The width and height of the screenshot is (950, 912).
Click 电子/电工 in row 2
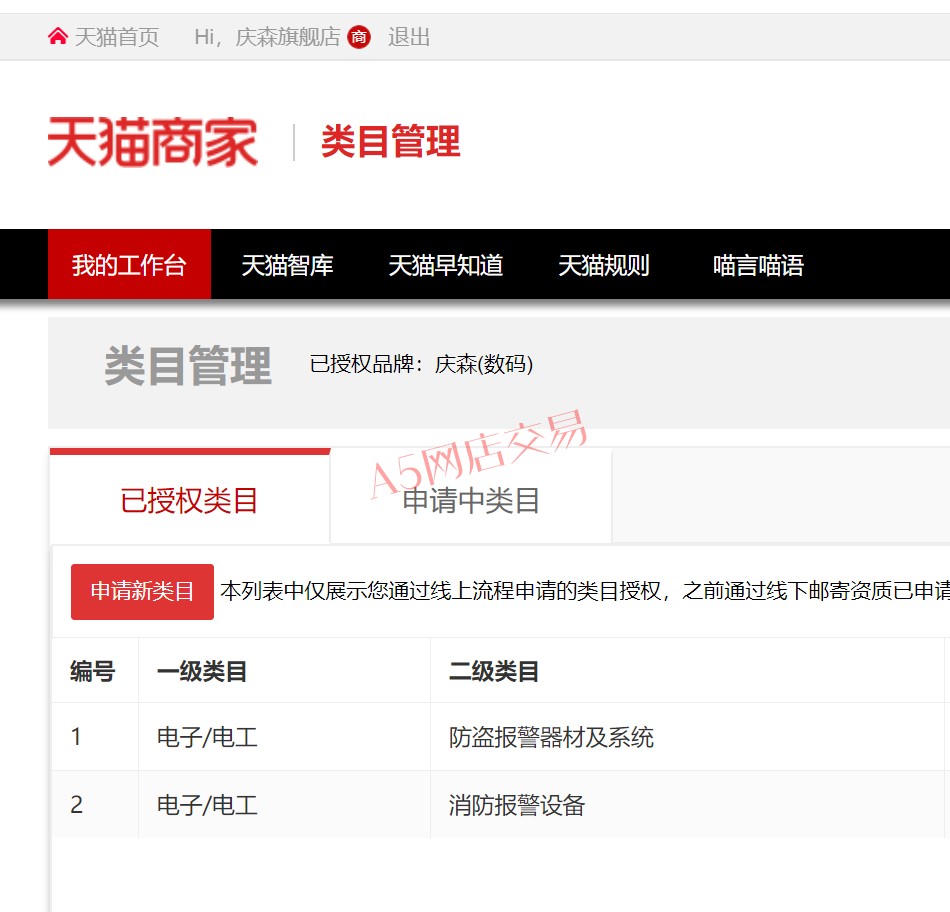click(207, 805)
